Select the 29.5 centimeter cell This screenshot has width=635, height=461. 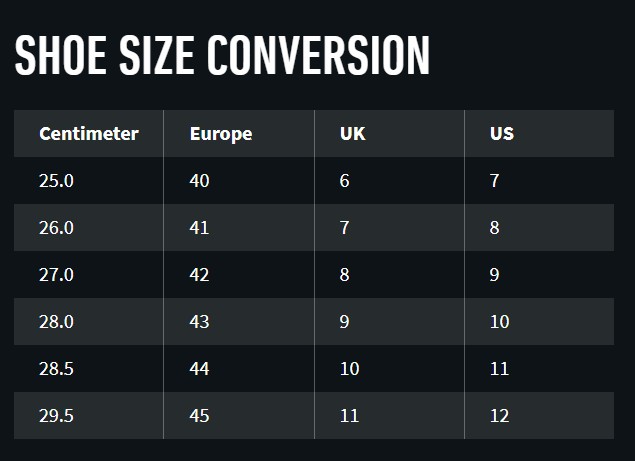tap(56, 416)
